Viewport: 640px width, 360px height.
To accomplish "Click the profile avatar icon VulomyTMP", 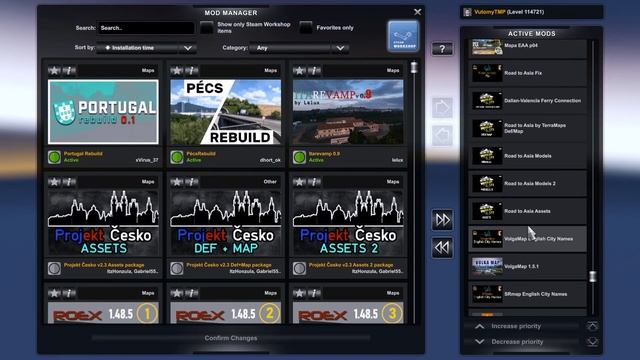I will 467,12.
